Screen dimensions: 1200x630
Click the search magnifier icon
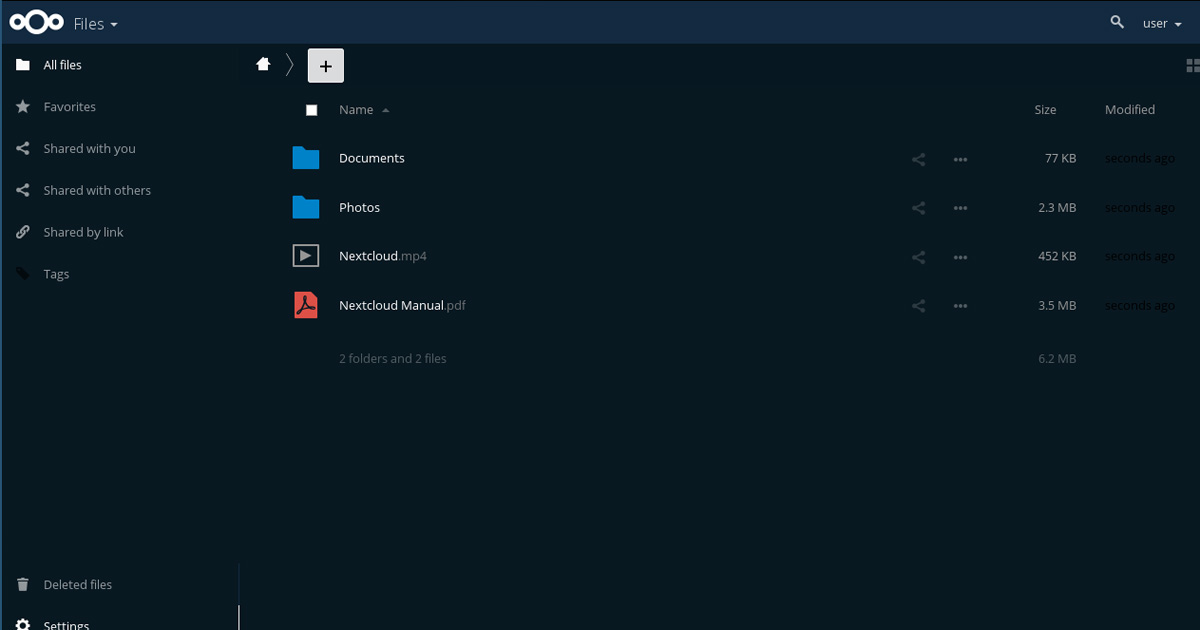(x=1117, y=22)
